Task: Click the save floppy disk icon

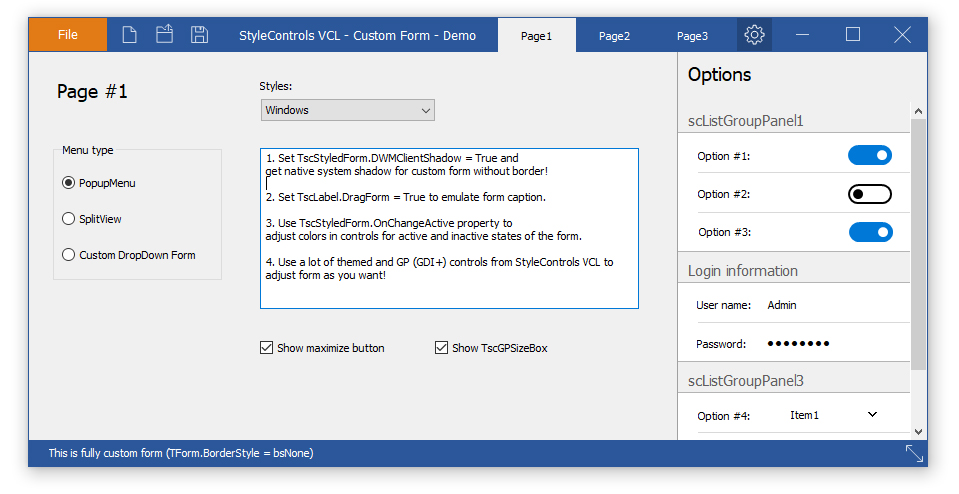Action: click(x=199, y=35)
